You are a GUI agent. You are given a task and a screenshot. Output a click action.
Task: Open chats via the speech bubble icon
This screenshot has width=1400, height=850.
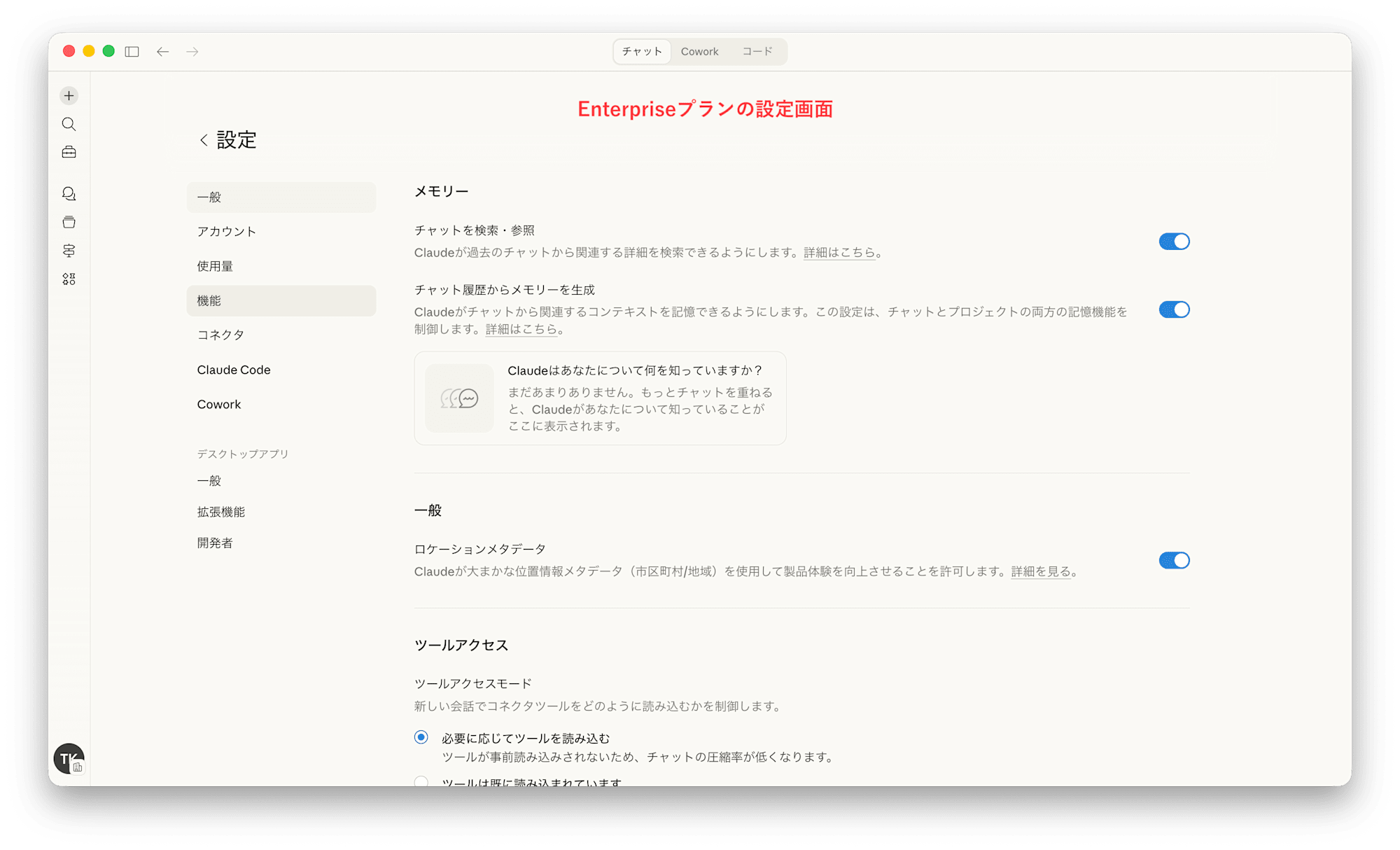(x=69, y=194)
